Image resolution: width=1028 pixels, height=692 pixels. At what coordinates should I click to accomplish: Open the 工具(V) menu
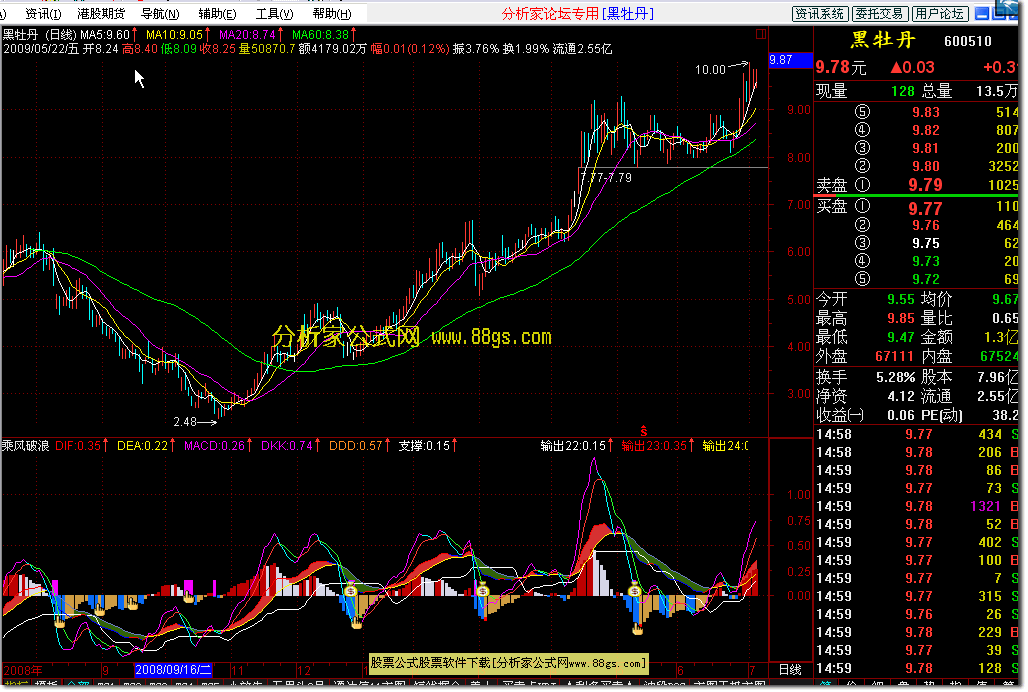pyautogui.click(x=274, y=14)
